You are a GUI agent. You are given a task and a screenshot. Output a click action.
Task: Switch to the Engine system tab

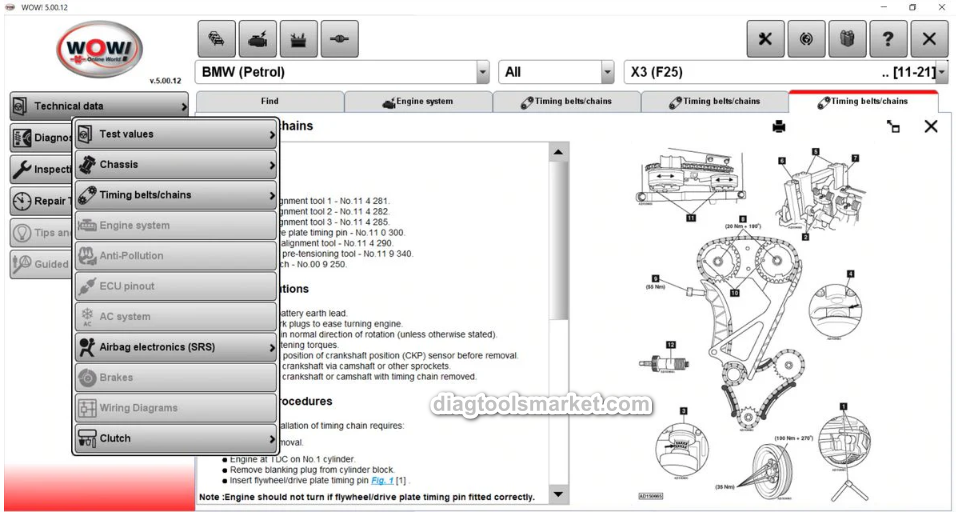pyautogui.click(x=418, y=101)
